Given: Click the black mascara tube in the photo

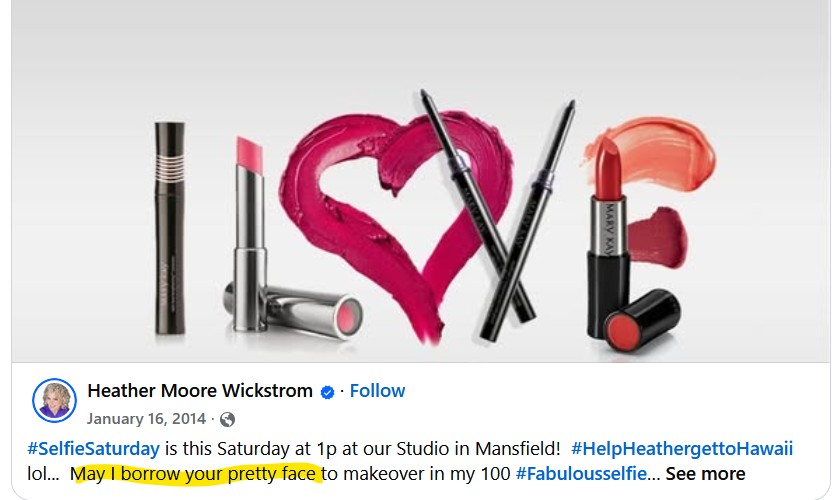Looking at the screenshot, I should tap(170, 228).
